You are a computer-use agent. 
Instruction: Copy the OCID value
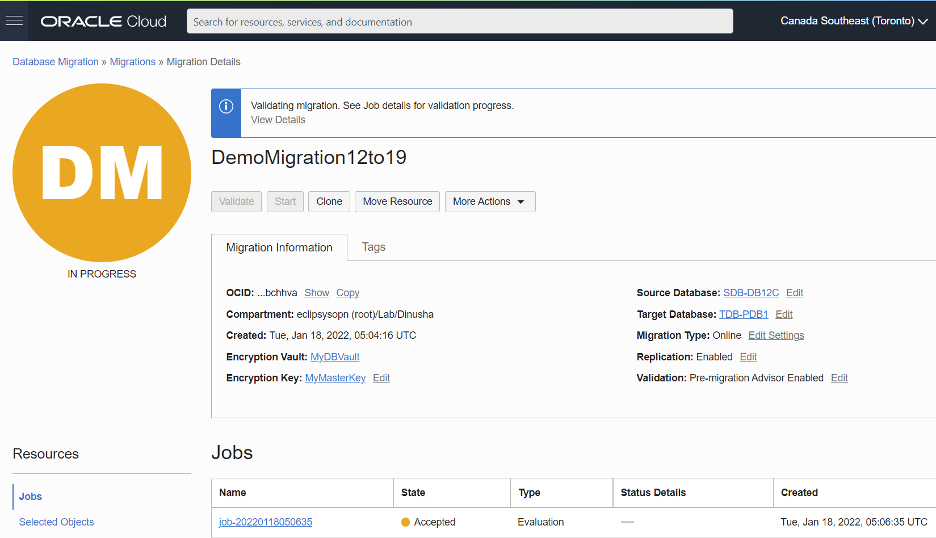pyautogui.click(x=348, y=293)
